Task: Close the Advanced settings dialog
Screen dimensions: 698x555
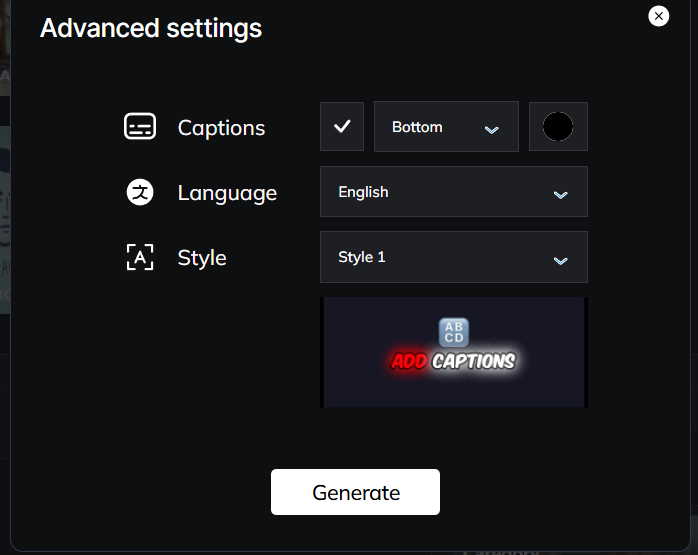Action: click(658, 16)
